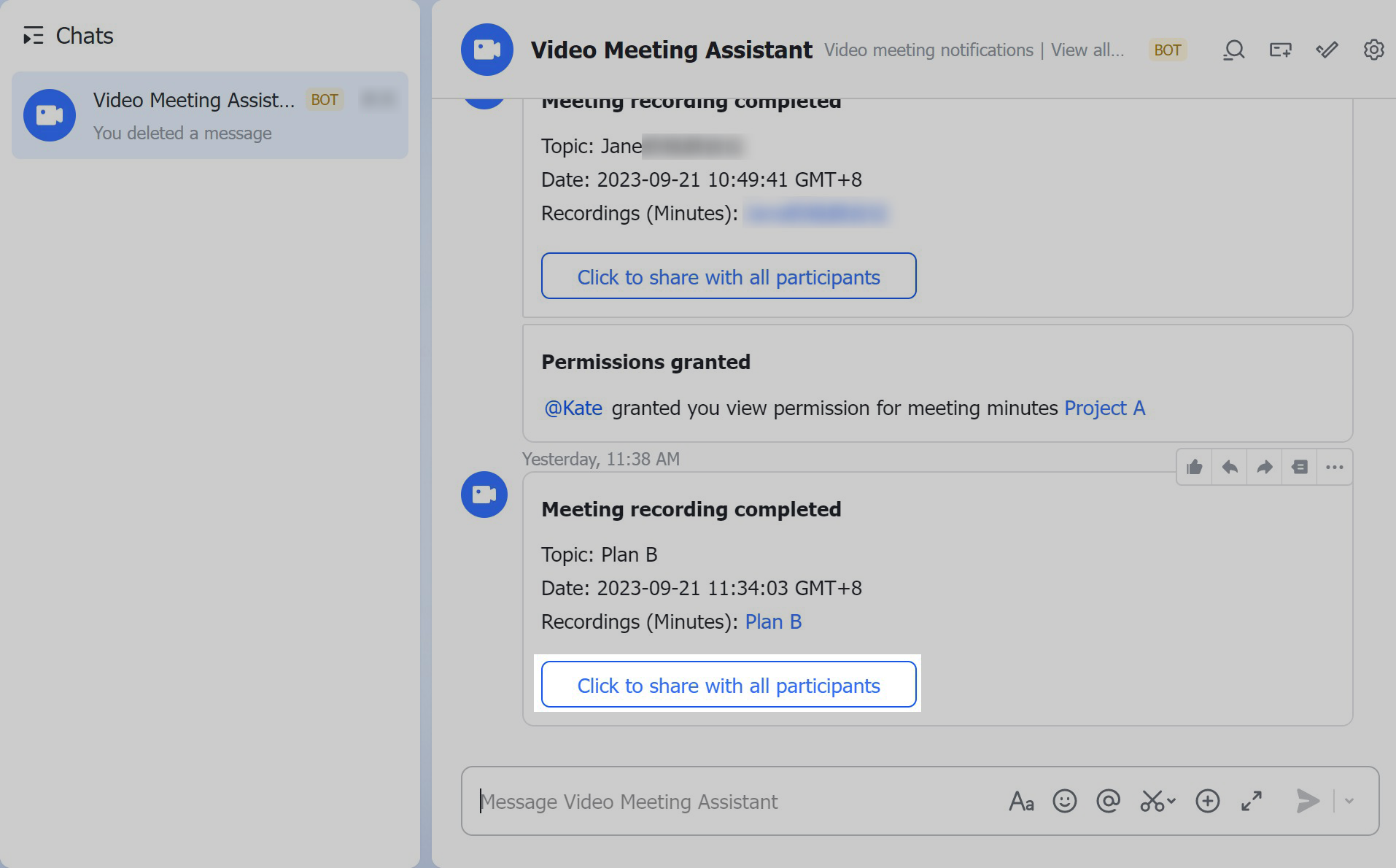Image resolution: width=1396 pixels, height=868 pixels.
Task: Click 'Yesterday, 11:38 AM' timestamp
Action: pos(601,459)
